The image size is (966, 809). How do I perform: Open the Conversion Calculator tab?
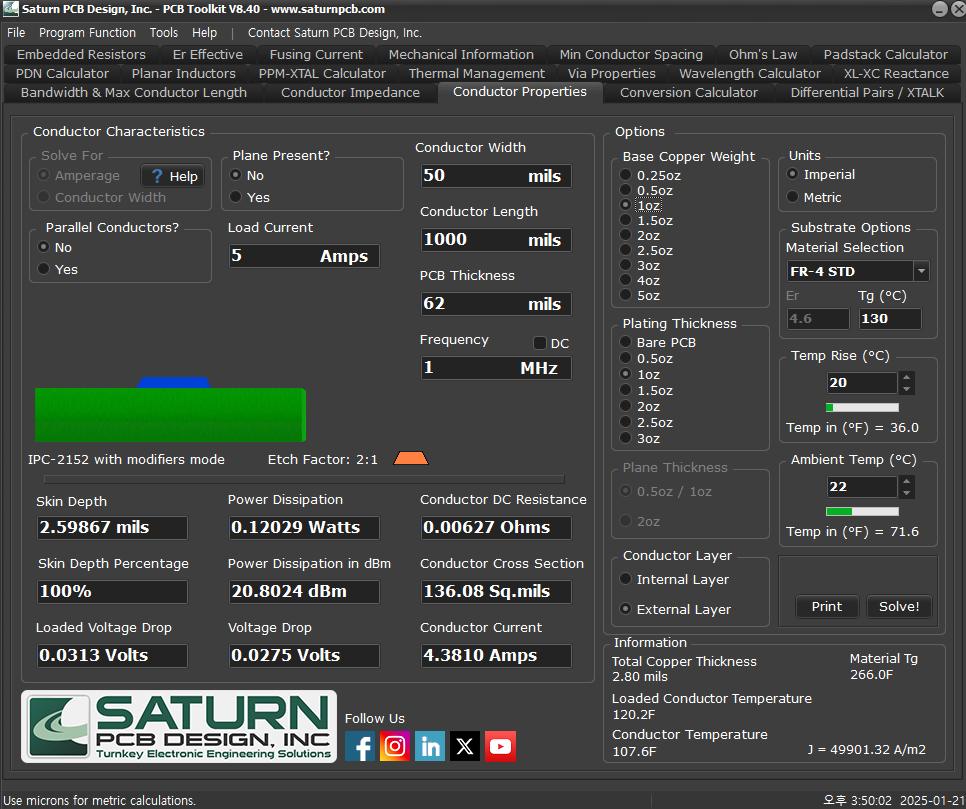pyautogui.click(x=689, y=92)
